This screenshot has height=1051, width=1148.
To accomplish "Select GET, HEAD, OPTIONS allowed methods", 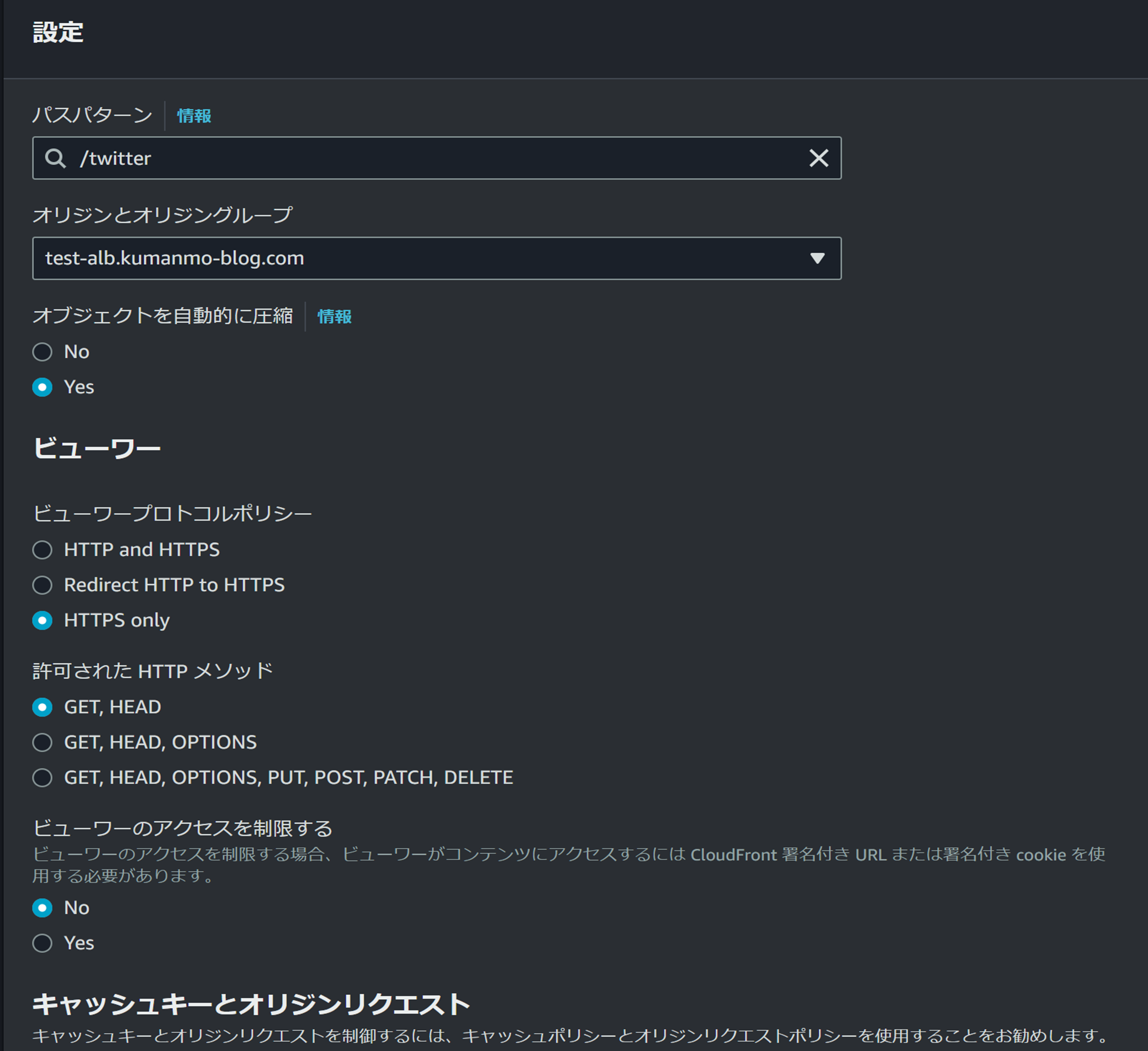I will click(43, 742).
